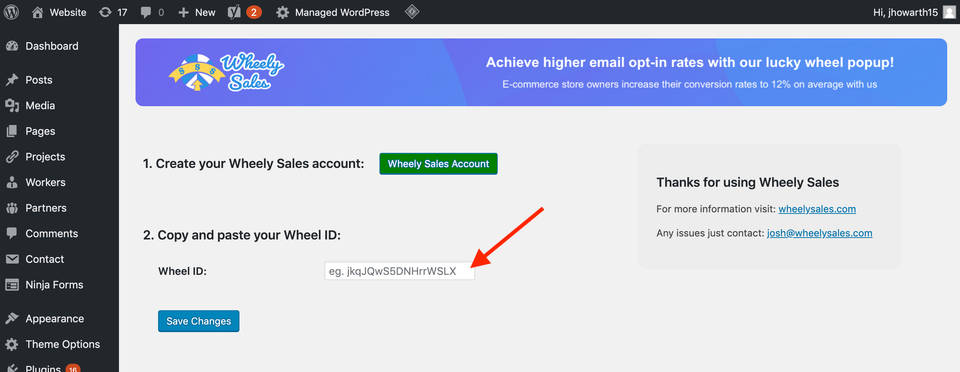This screenshot has height=372, width=960.
Task: Click the Ninja Forms icon
Action: 12,285
